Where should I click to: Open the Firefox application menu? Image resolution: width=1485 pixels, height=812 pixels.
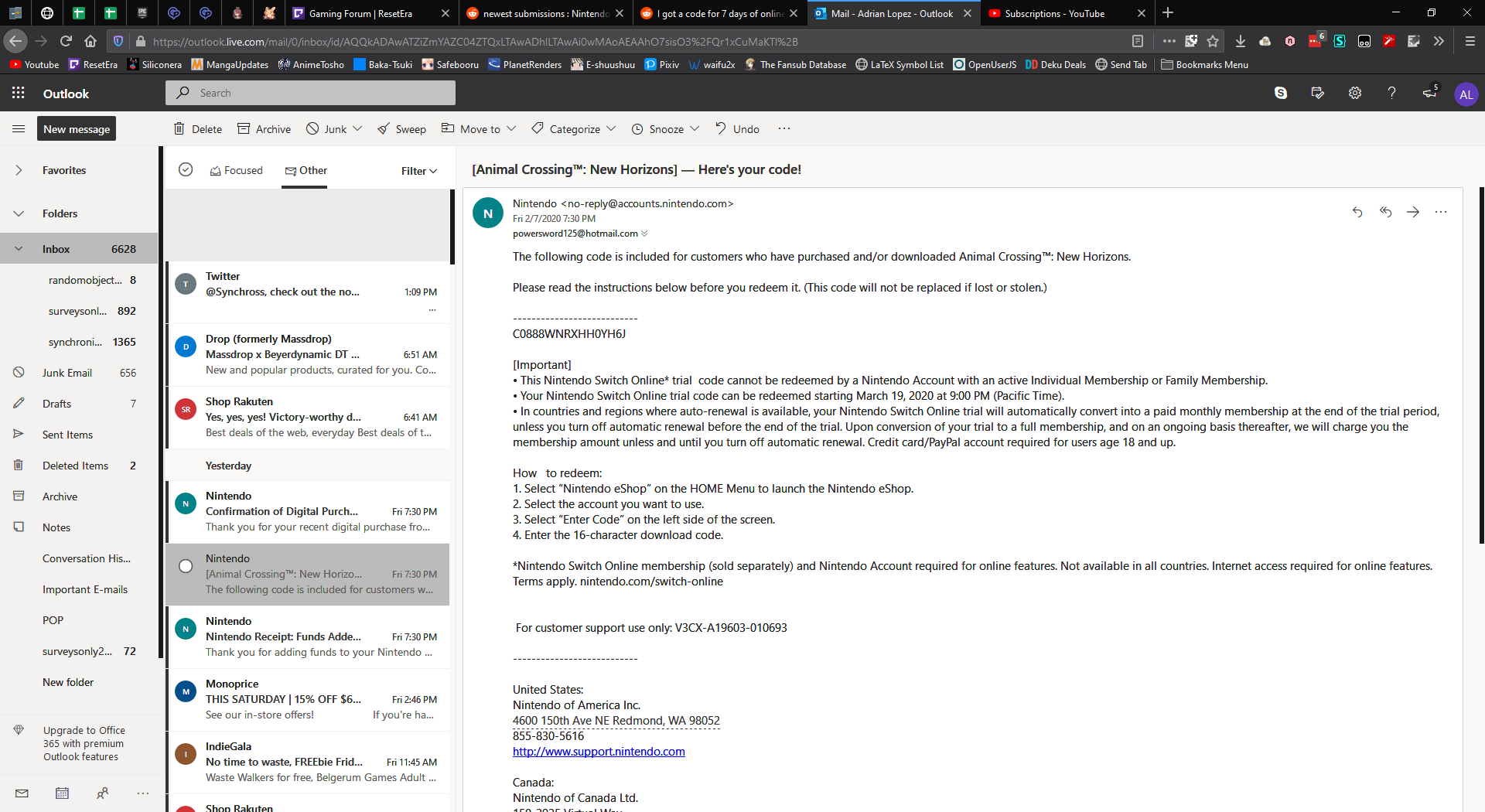pyautogui.click(x=1470, y=41)
